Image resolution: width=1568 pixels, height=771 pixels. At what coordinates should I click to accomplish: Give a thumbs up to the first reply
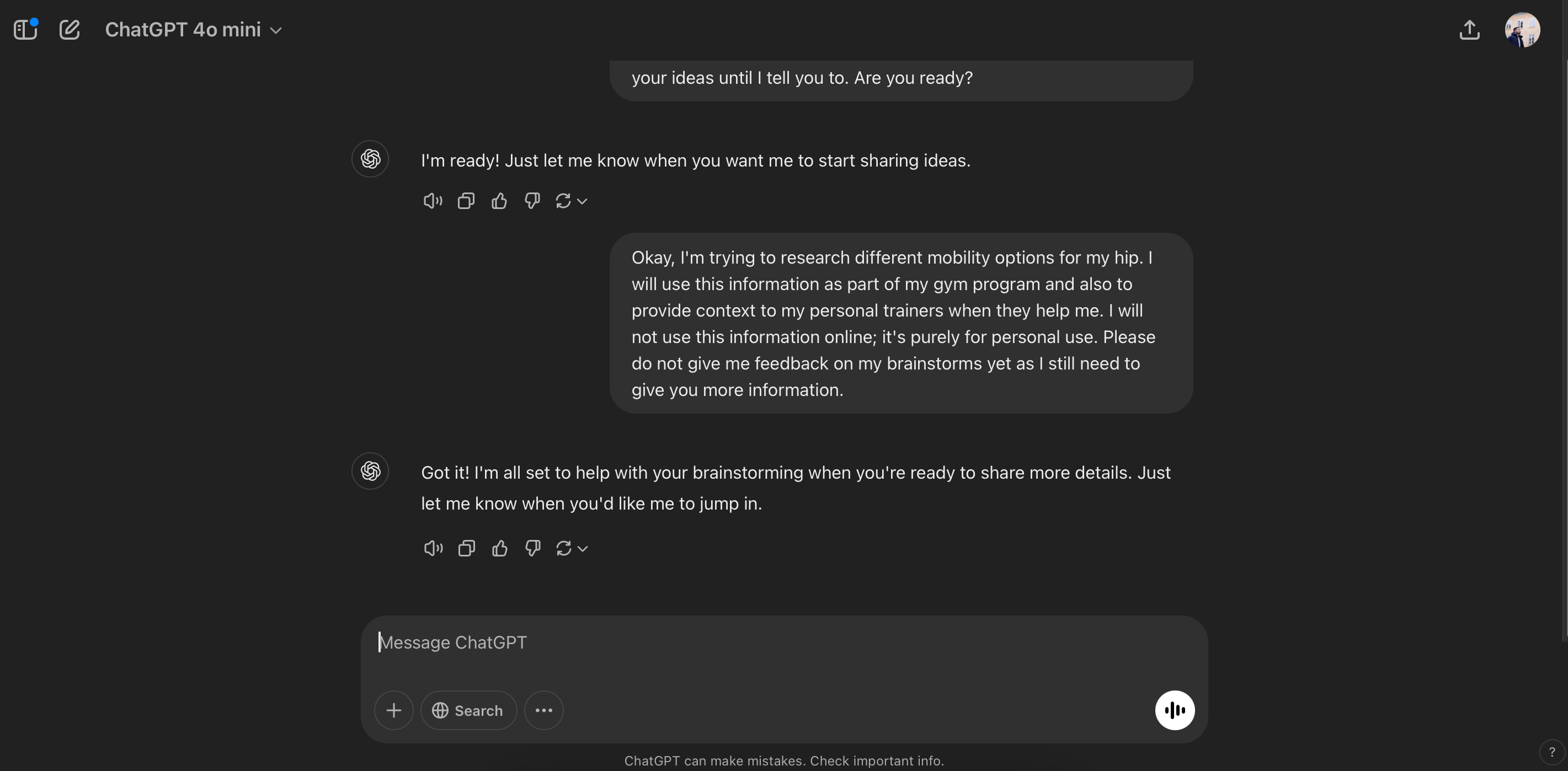point(499,201)
